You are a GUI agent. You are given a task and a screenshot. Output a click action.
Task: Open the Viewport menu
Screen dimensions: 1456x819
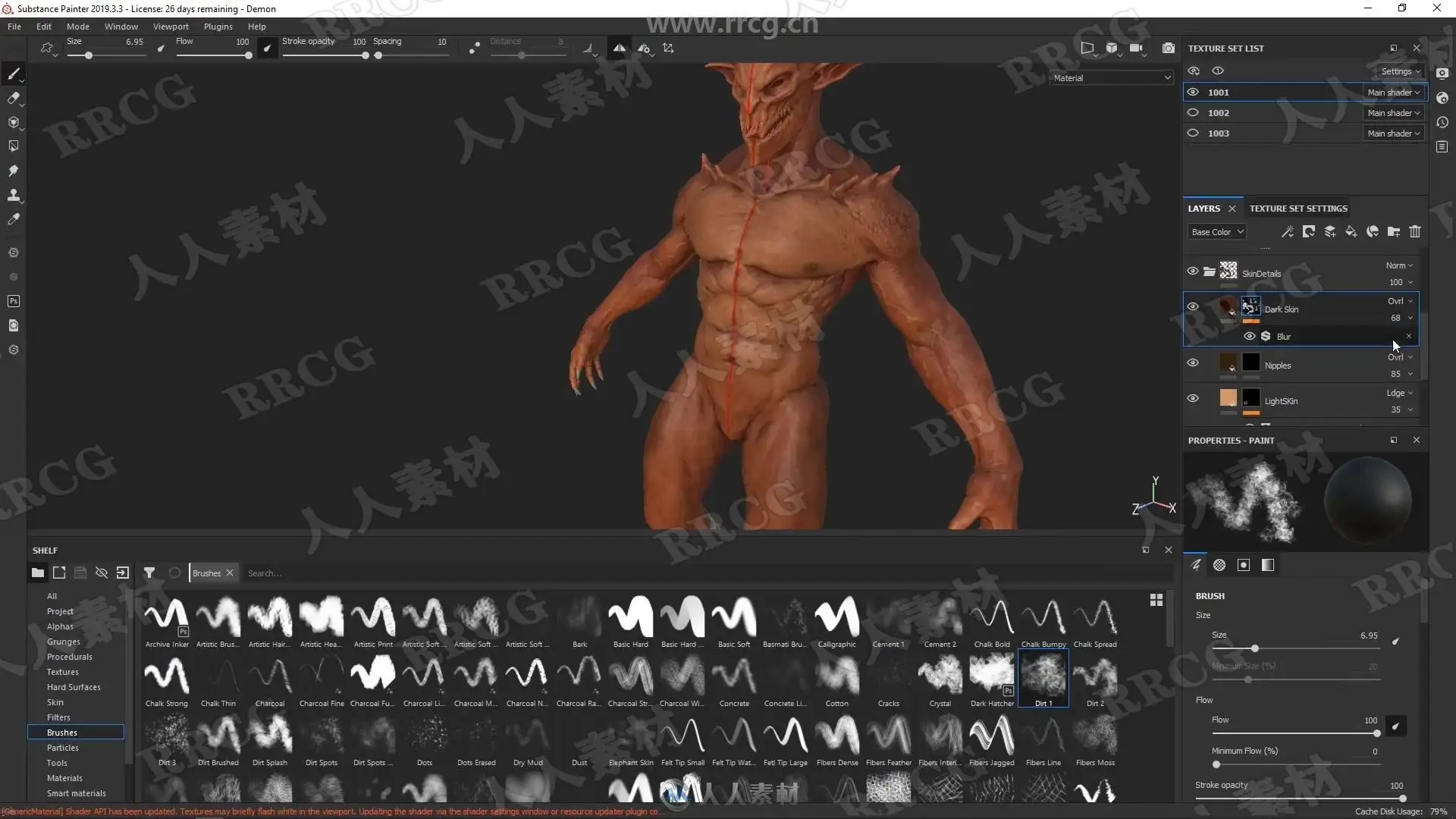171,27
